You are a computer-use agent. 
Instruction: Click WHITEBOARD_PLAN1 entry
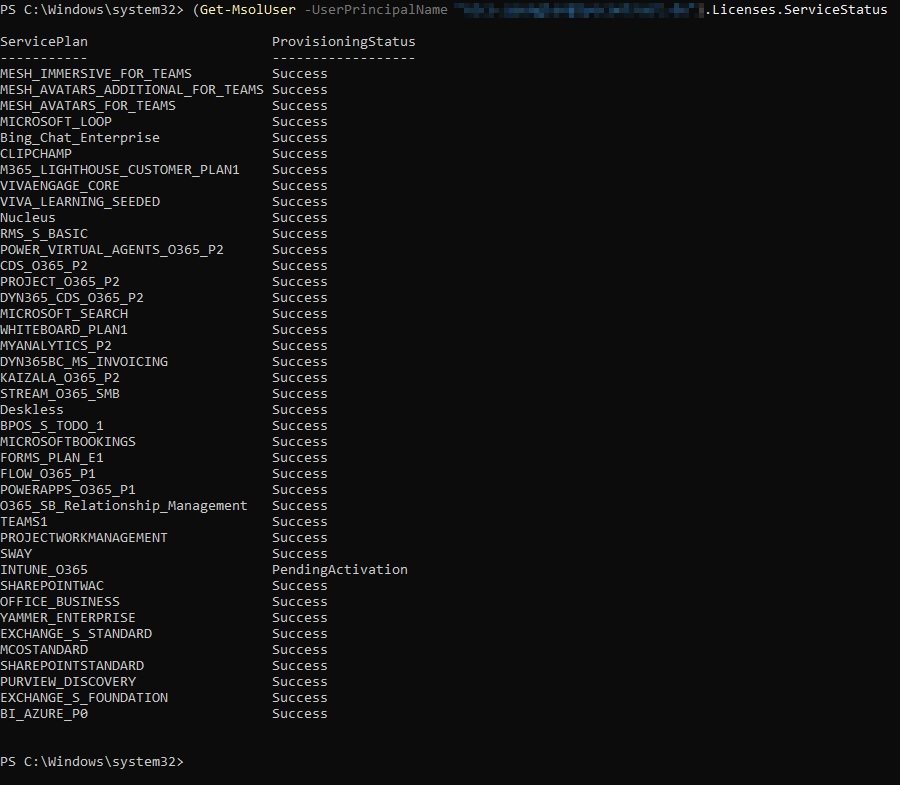coord(64,331)
